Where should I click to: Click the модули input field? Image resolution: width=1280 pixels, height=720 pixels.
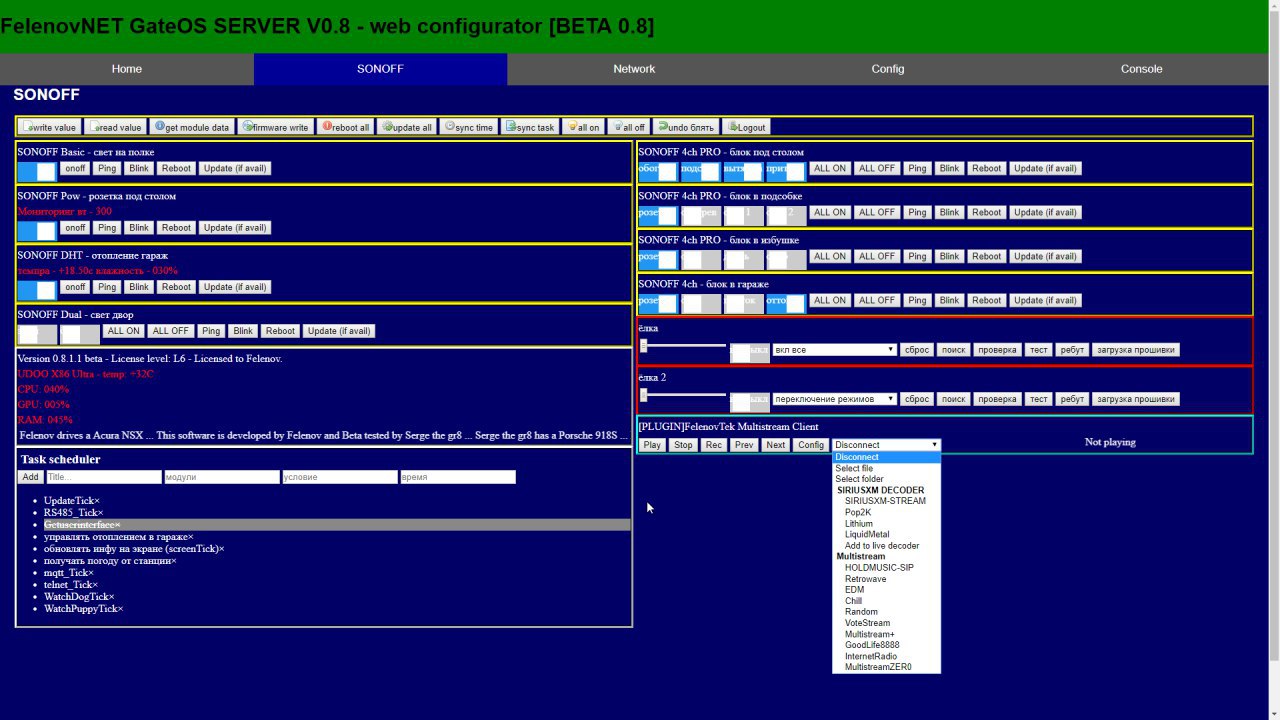pos(222,477)
